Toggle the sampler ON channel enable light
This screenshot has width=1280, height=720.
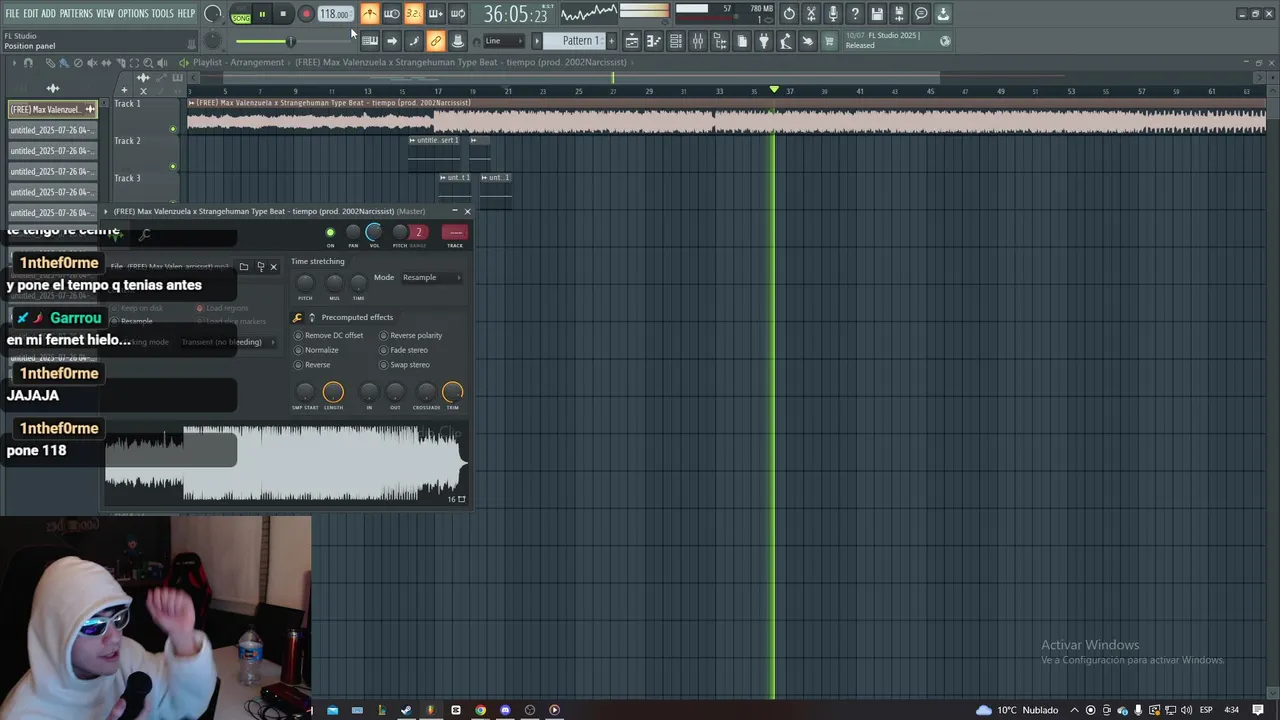[330, 233]
